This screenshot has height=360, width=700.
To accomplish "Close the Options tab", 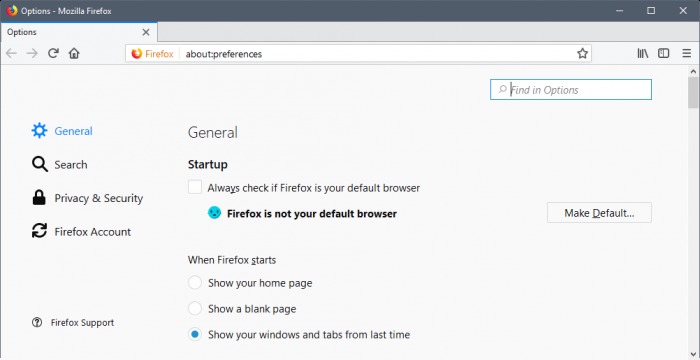I will pos(146,32).
